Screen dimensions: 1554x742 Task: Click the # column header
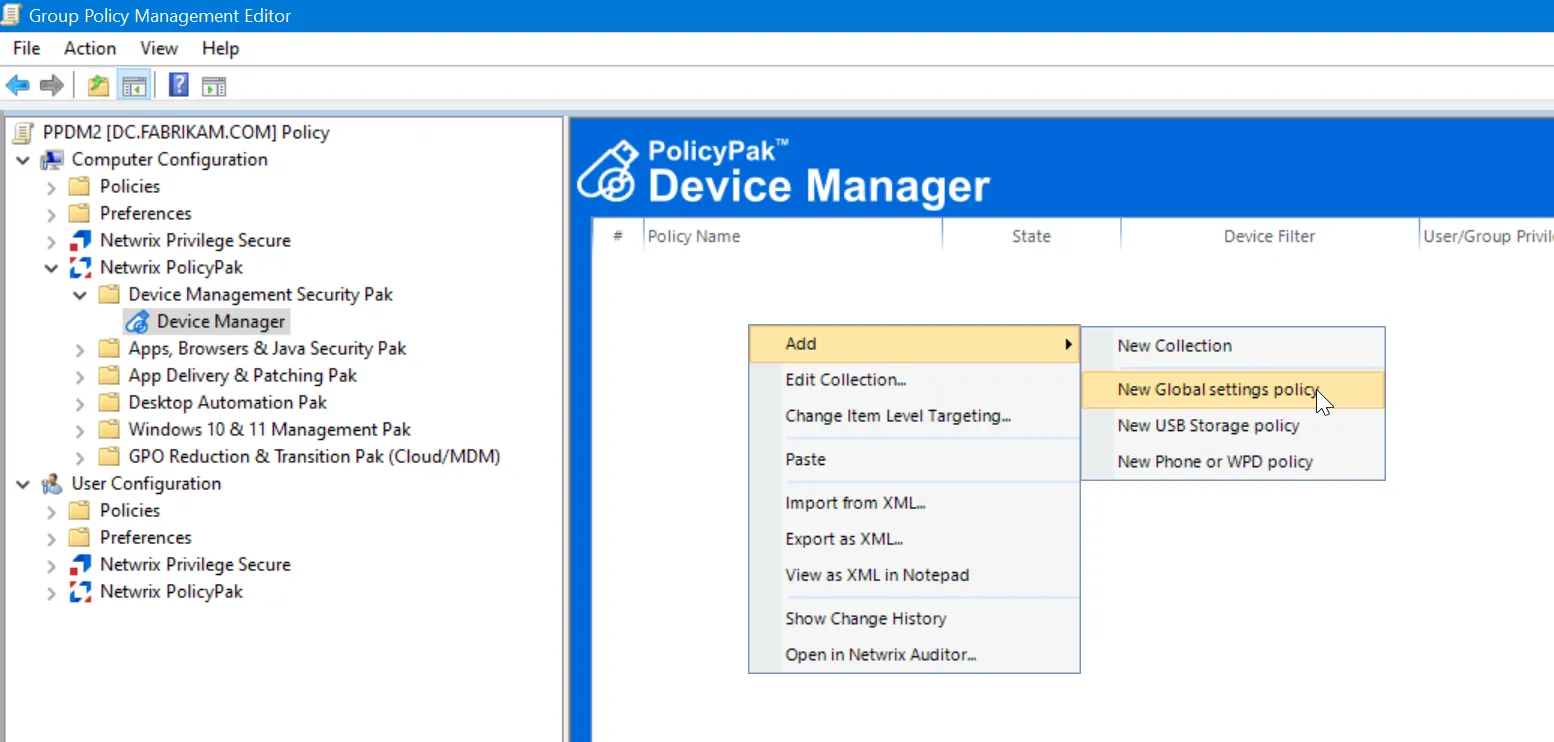(x=618, y=237)
